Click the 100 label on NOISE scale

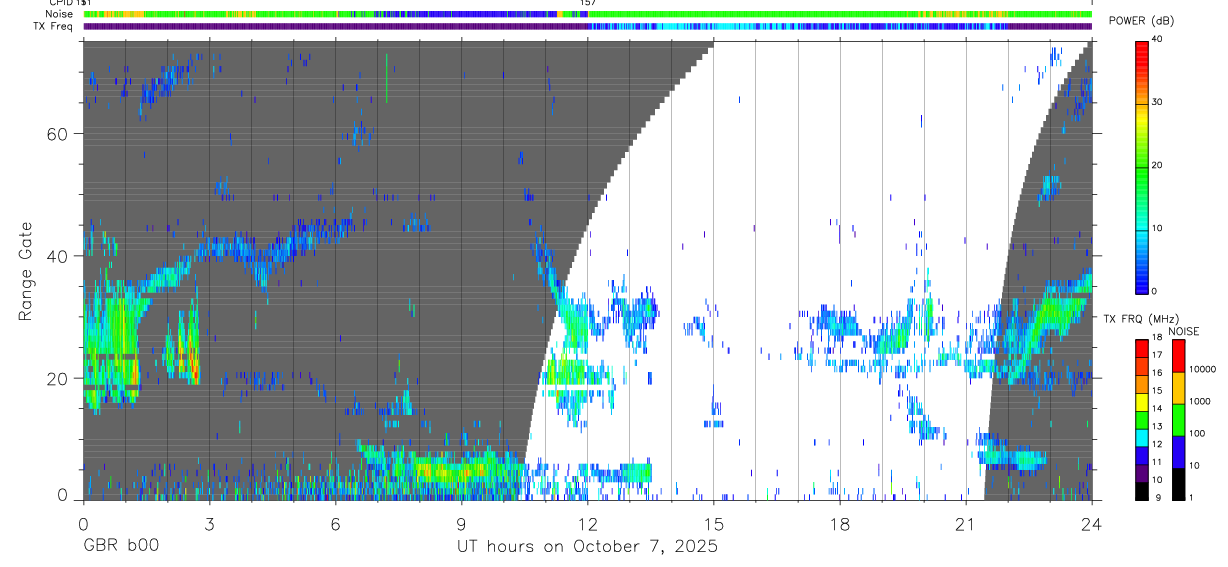pos(1198,433)
